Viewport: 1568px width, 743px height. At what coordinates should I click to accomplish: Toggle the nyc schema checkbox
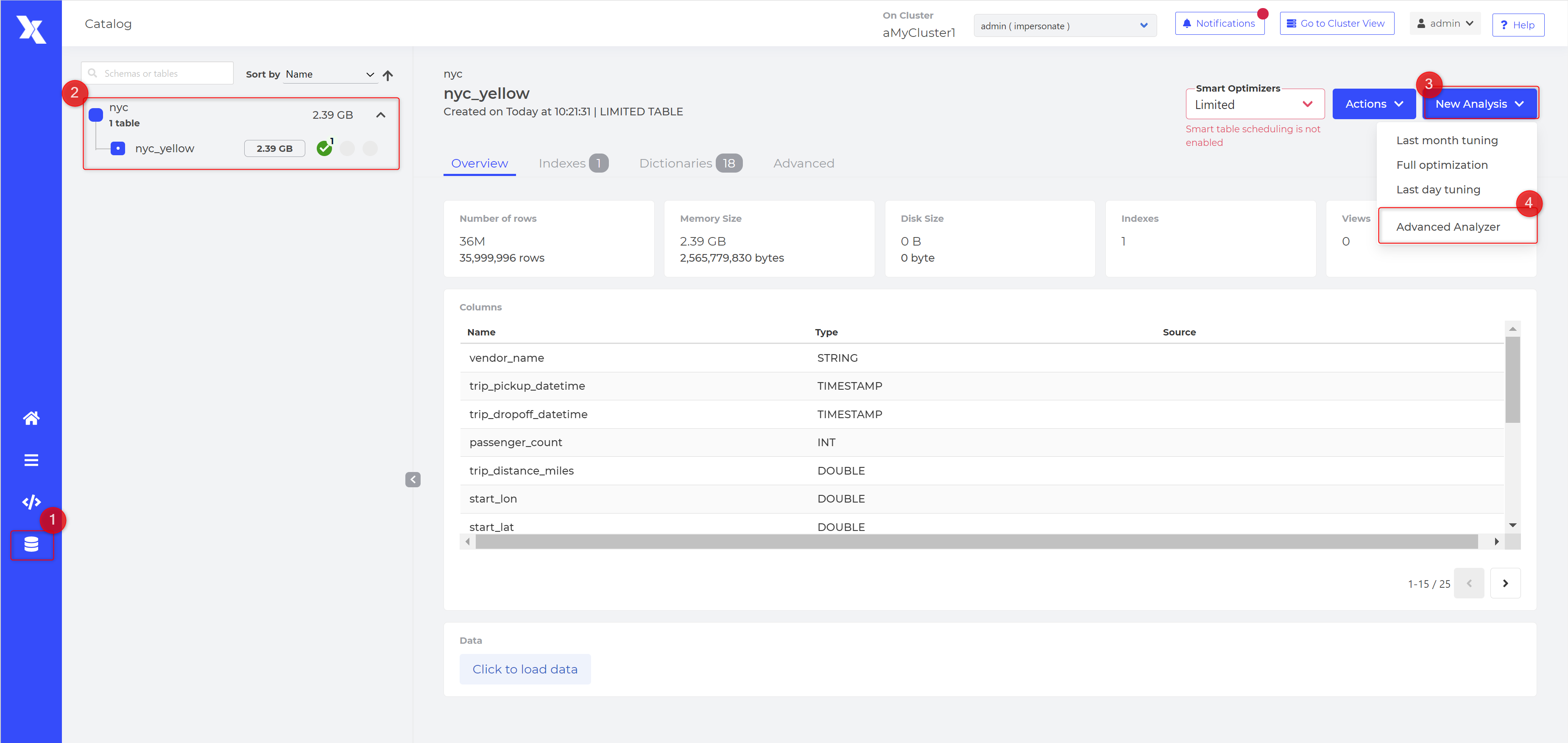point(96,115)
